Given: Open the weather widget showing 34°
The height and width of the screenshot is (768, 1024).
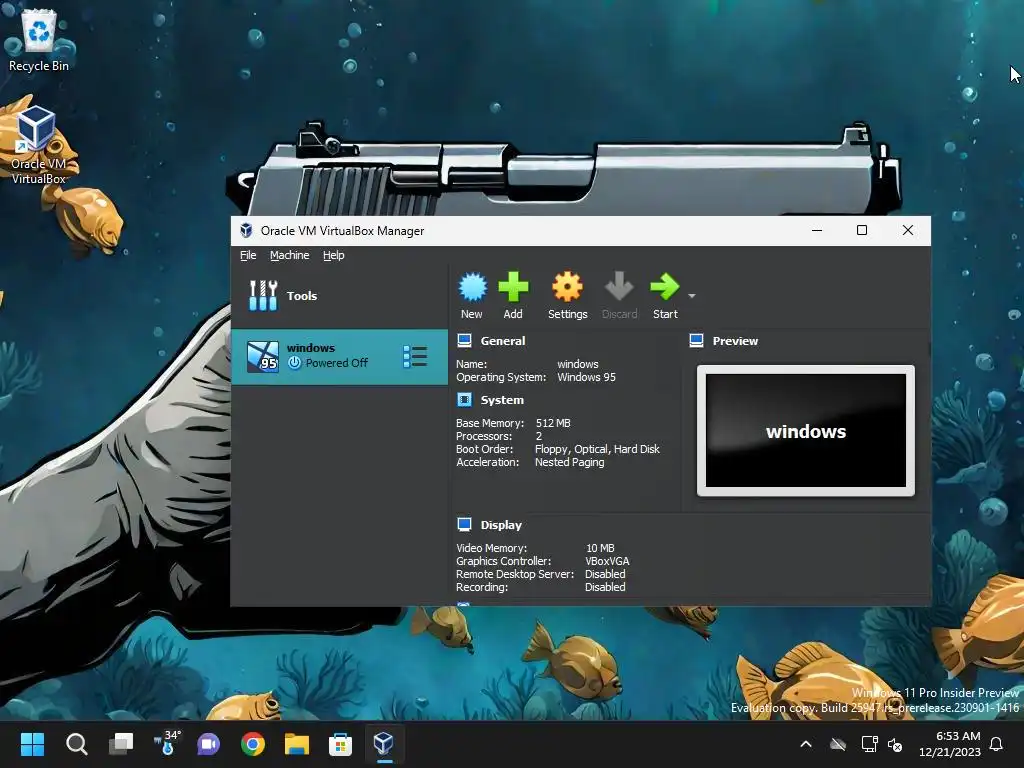Looking at the screenshot, I should click(167, 743).
